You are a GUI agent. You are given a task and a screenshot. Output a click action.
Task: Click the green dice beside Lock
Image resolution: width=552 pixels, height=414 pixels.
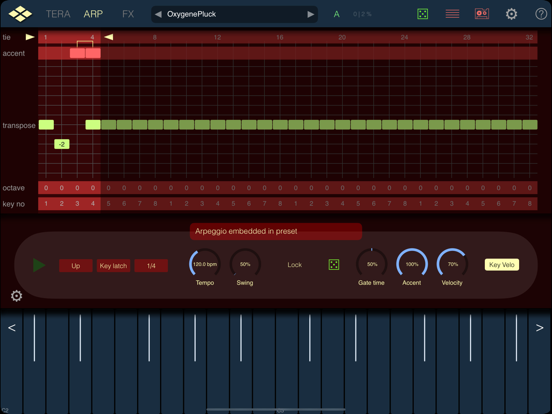(x=334, y=264)
